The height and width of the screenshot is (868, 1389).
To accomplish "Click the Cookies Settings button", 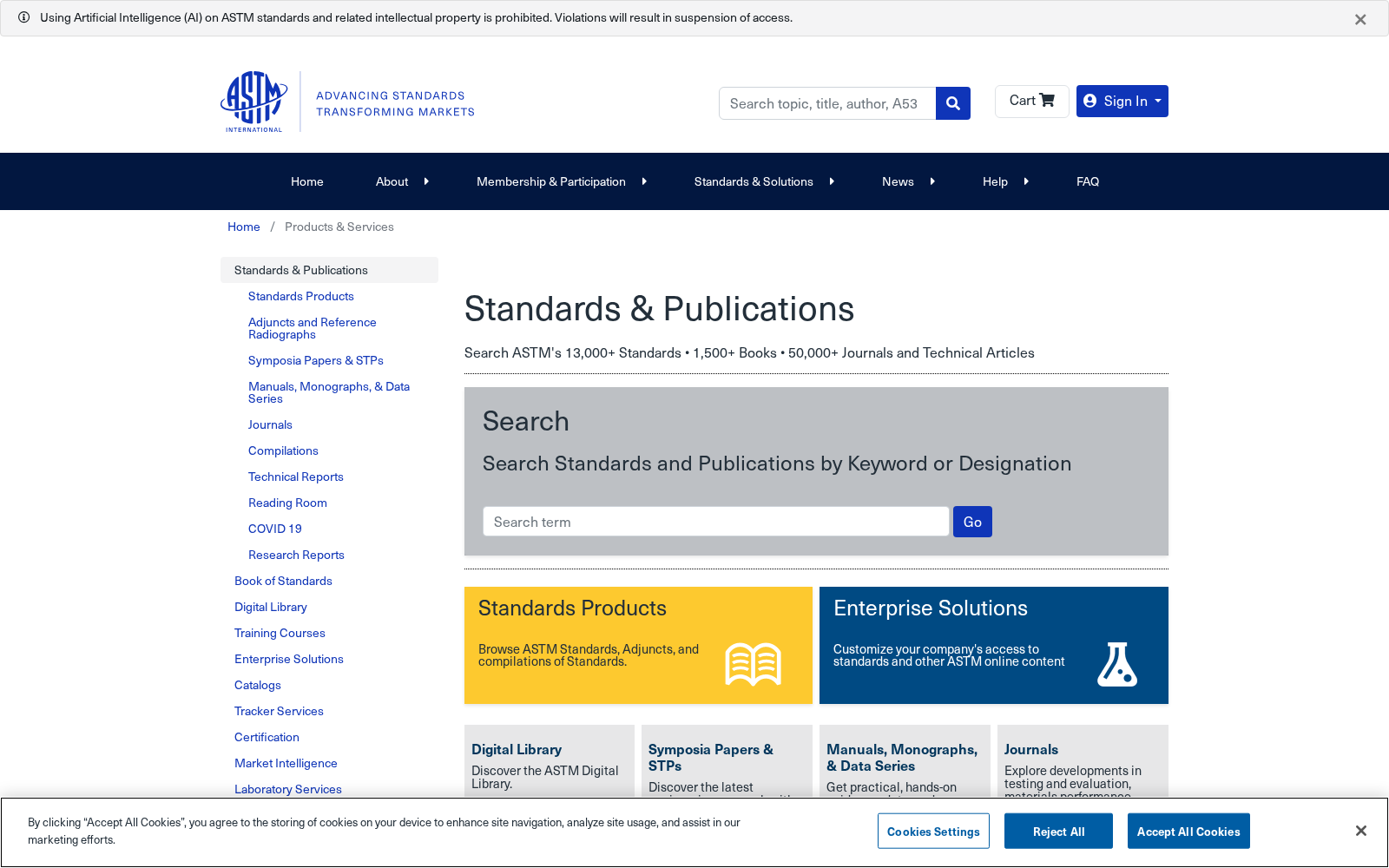I will (x=933, y=831).
